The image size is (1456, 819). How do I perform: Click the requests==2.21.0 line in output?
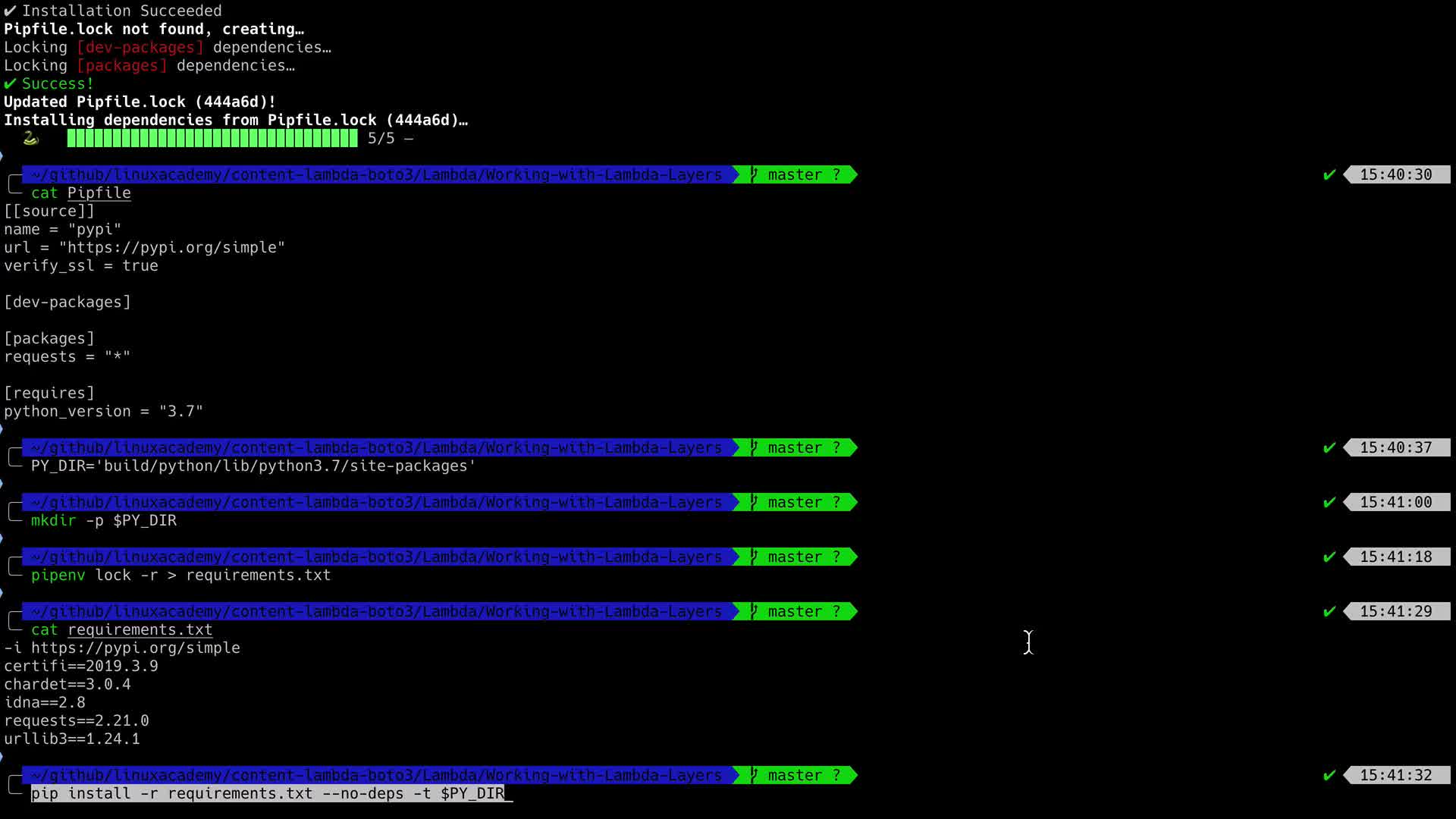[77, 721]
